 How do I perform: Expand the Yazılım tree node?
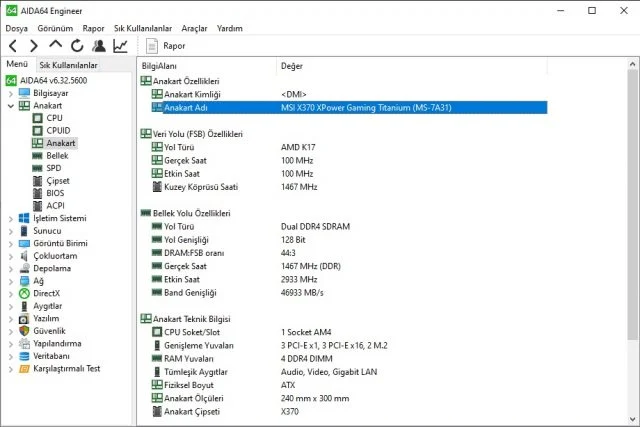pos(11,319)
